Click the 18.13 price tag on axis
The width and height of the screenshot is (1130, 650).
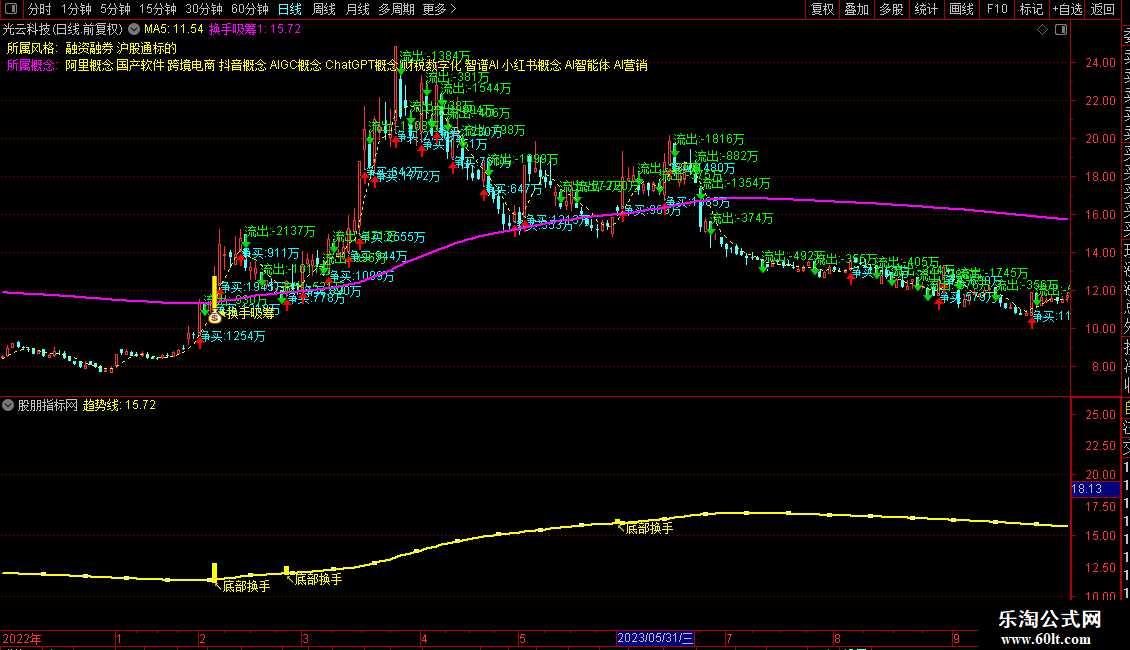click(x=1095, y=489)
